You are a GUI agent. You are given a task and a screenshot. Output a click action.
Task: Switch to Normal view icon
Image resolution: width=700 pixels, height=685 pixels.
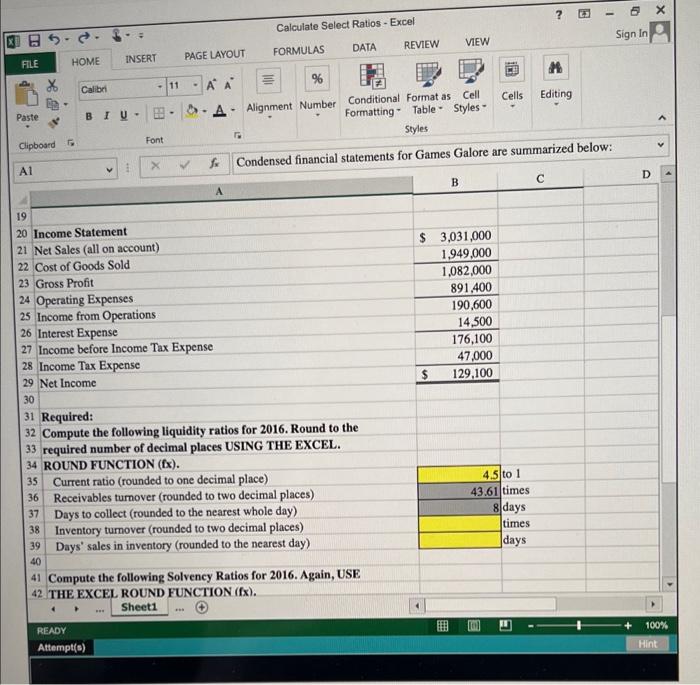pyautogui.click(x=442, y=626)
